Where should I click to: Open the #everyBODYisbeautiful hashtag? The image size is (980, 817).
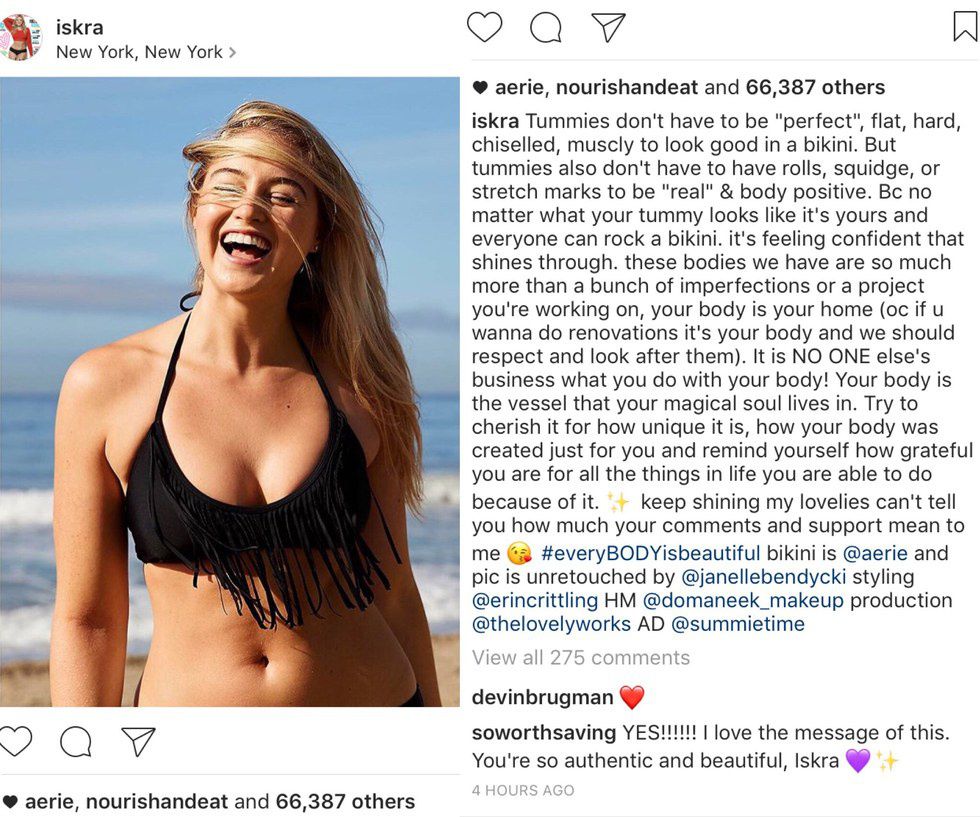[650, 553]
